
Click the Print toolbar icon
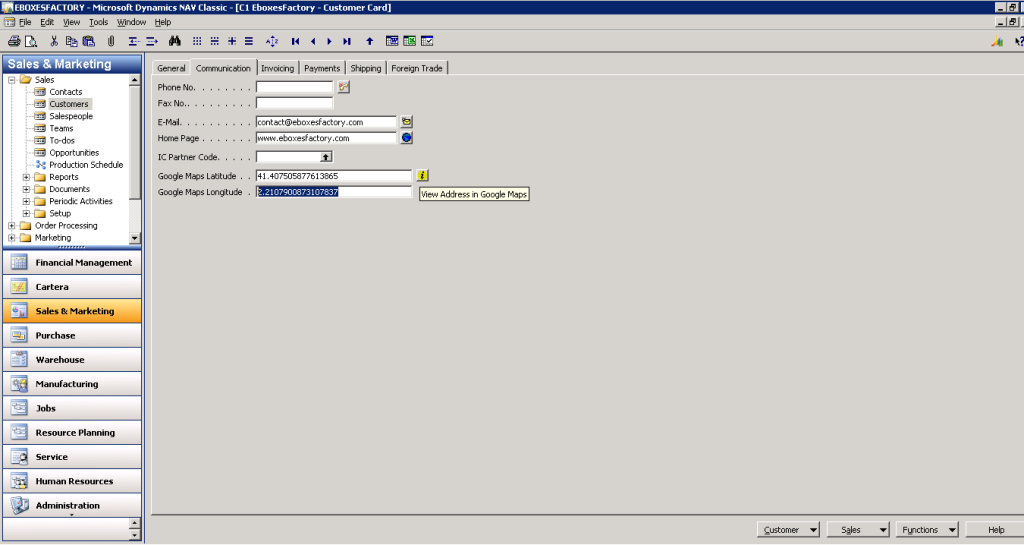[14, 41]
